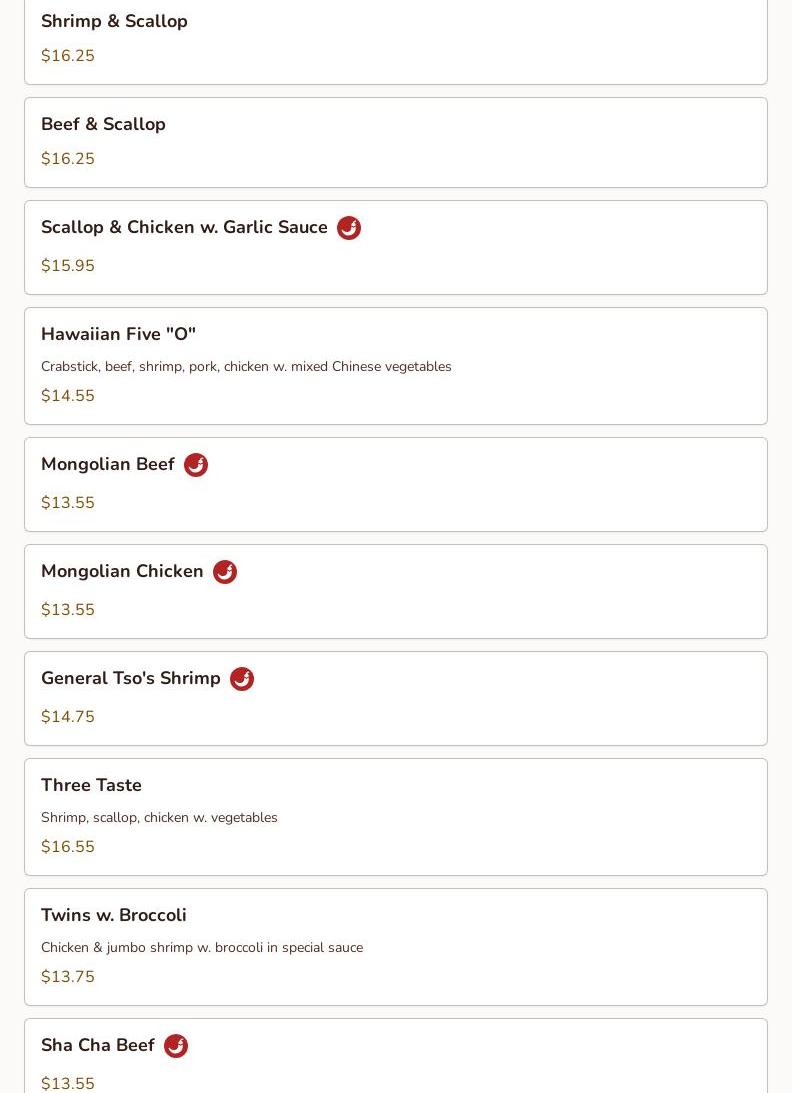Select the Mongolian Beef title
The image size is (792, 1093).
coord(107,464)
